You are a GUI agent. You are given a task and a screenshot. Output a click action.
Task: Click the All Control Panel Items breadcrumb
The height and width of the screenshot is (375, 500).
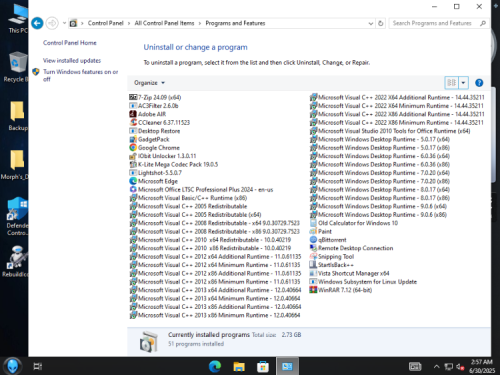pyautogui.click(x=164, y=23)
